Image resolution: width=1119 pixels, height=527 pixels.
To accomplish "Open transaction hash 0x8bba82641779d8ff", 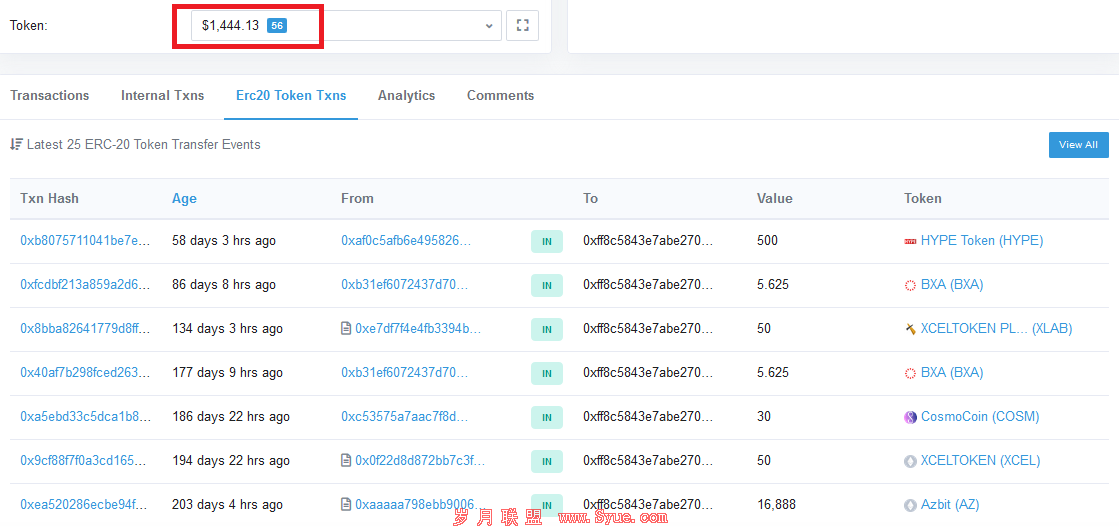I will tap(86, 328).
